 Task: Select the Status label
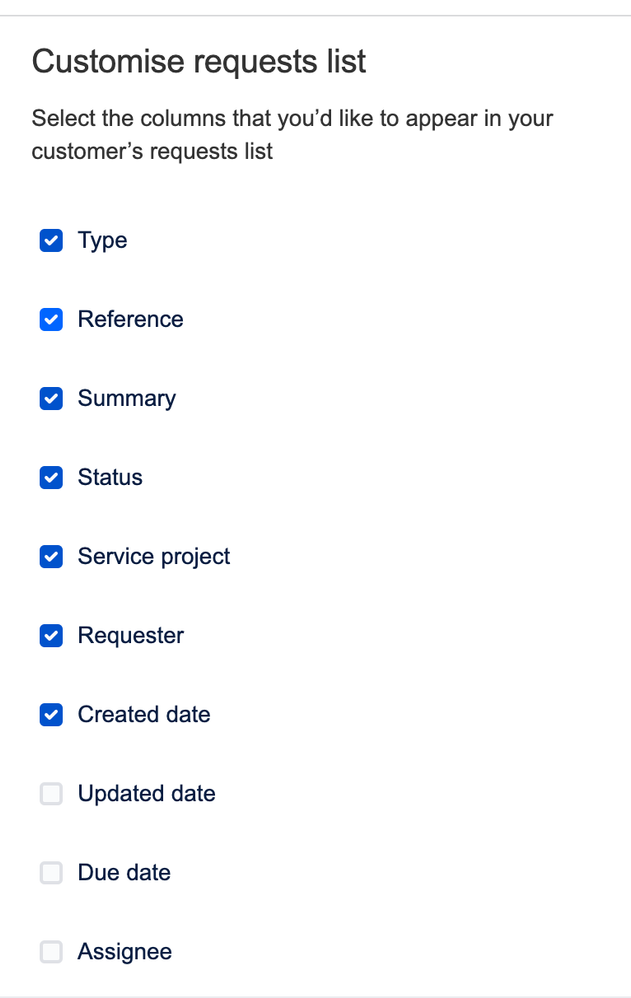point(109,477)
